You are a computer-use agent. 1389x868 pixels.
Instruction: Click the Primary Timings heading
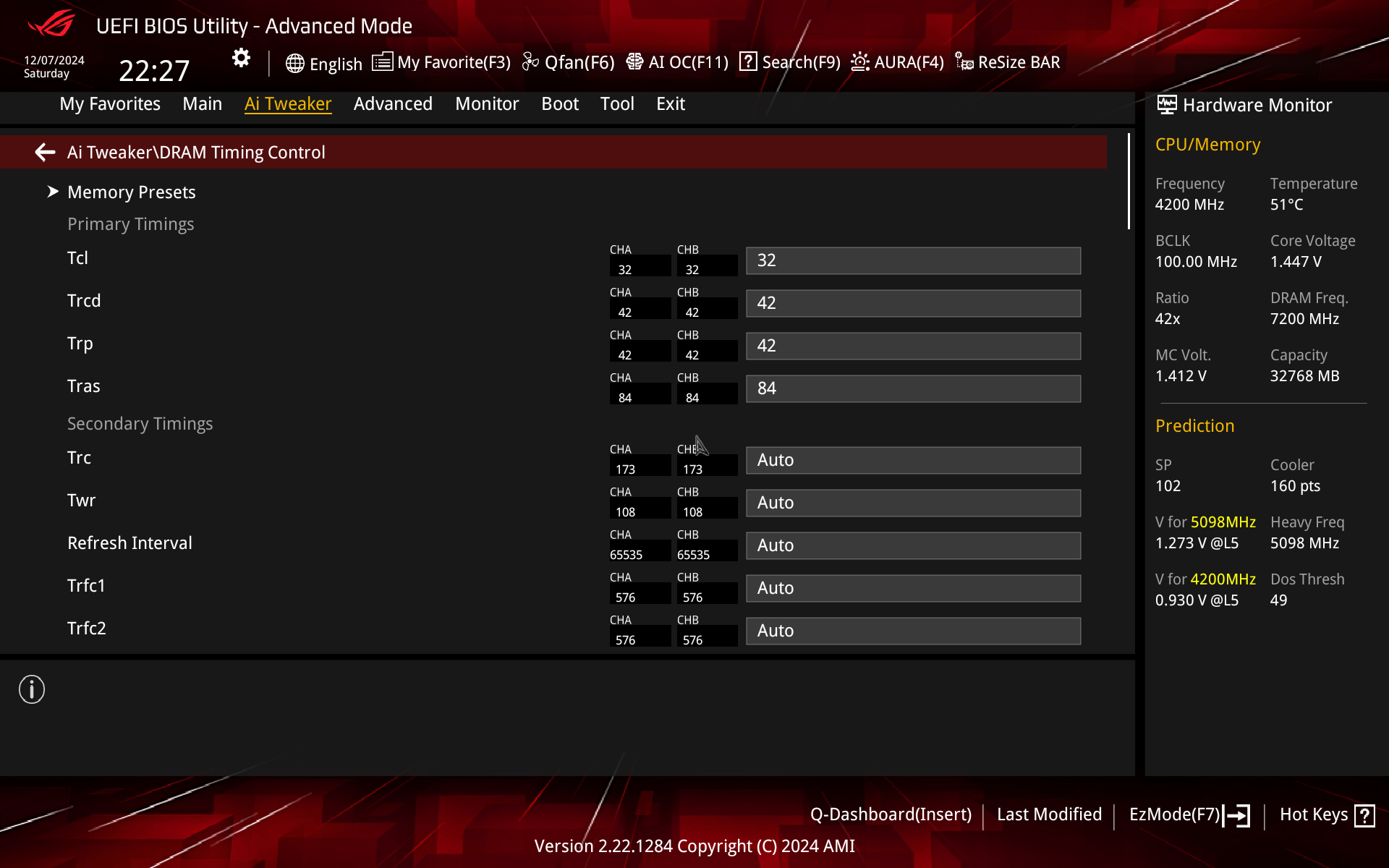[x=130, y=224]
